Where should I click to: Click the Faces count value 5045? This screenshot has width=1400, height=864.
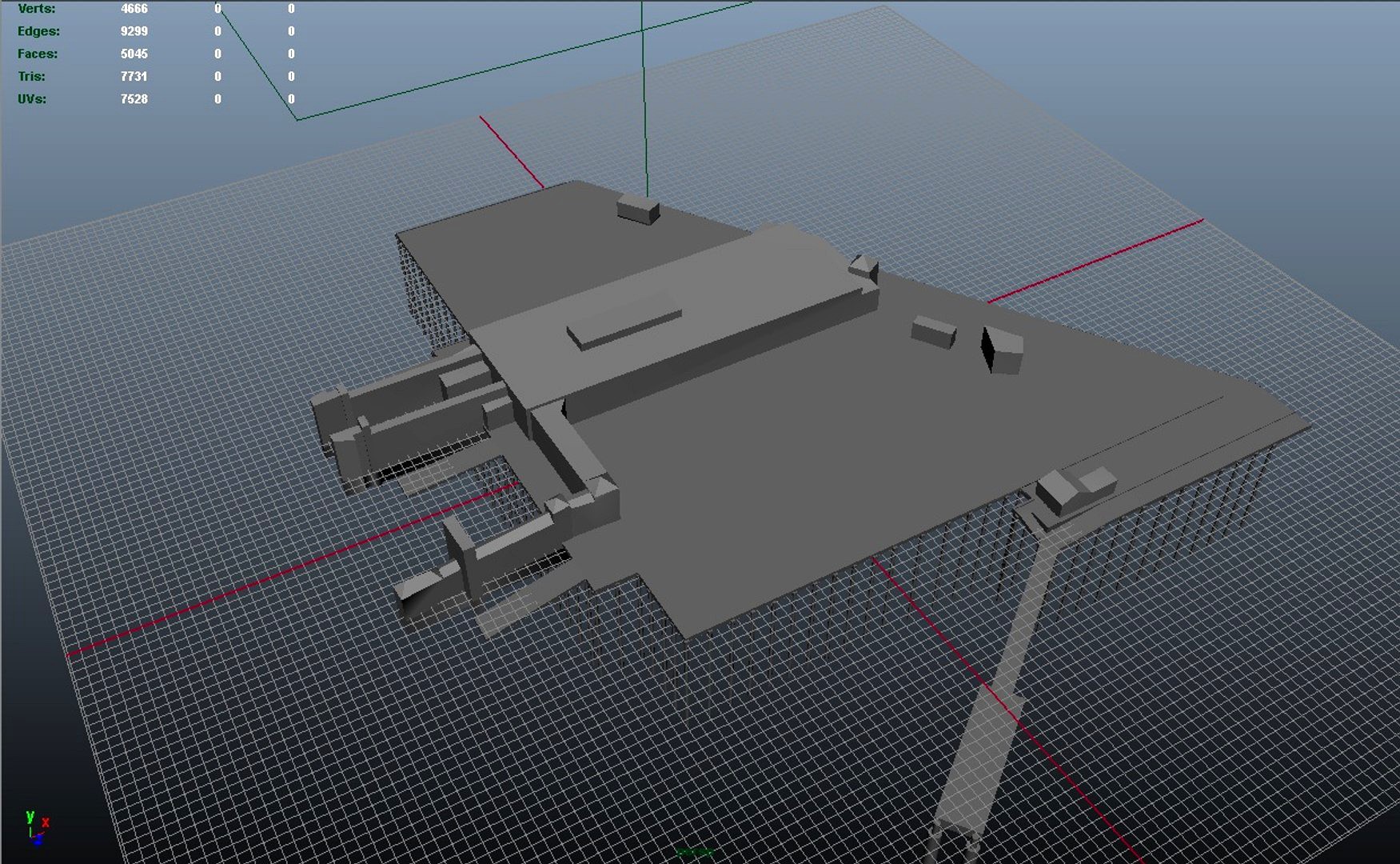[x=134, y=54]
